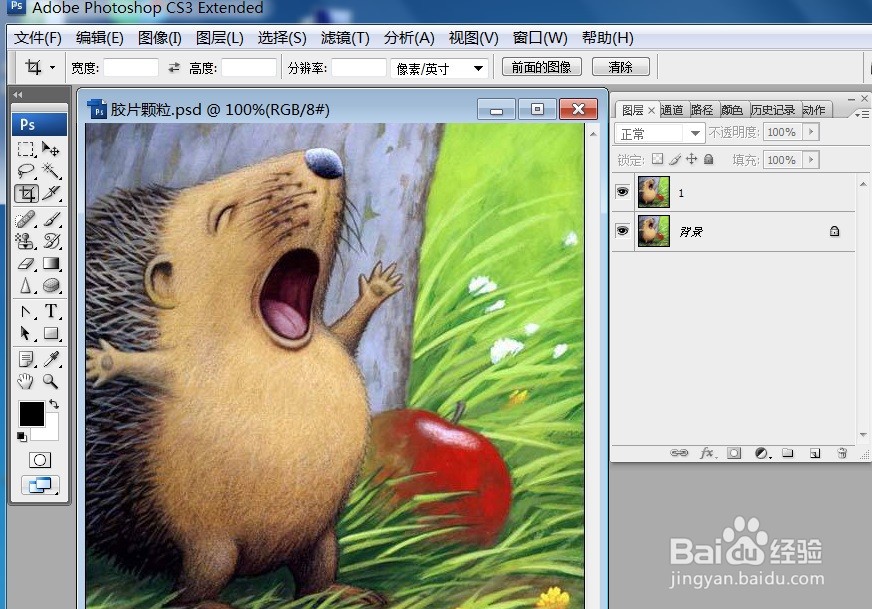Select the History Brush tool

[51, 241]
